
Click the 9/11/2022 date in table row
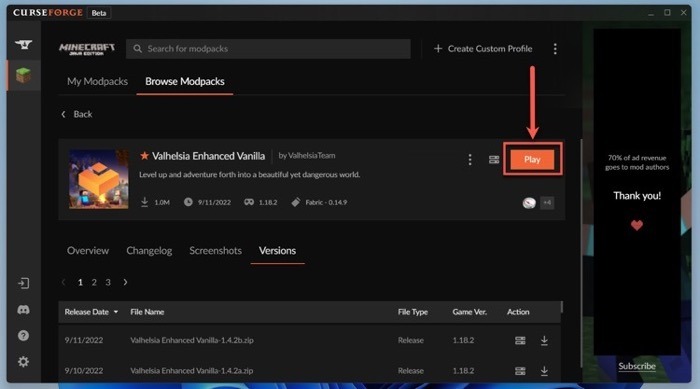(83, 340)
